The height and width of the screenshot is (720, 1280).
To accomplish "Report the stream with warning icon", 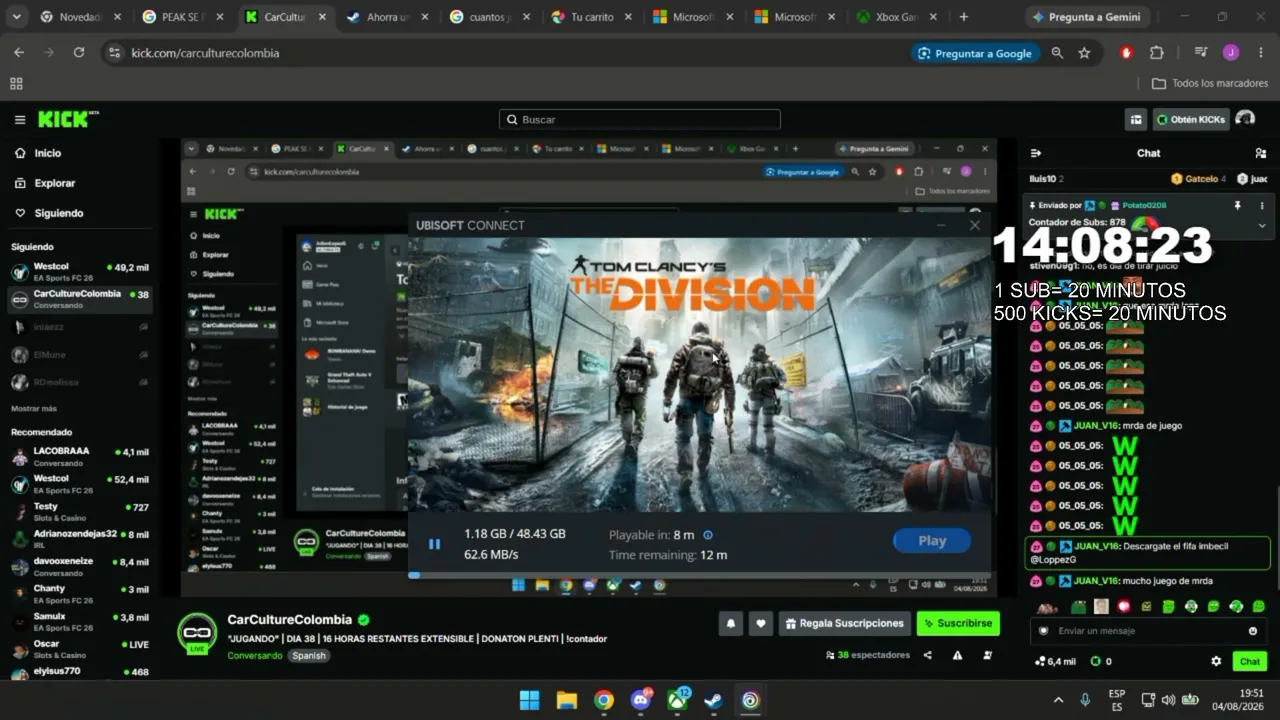I will [958, 655].
